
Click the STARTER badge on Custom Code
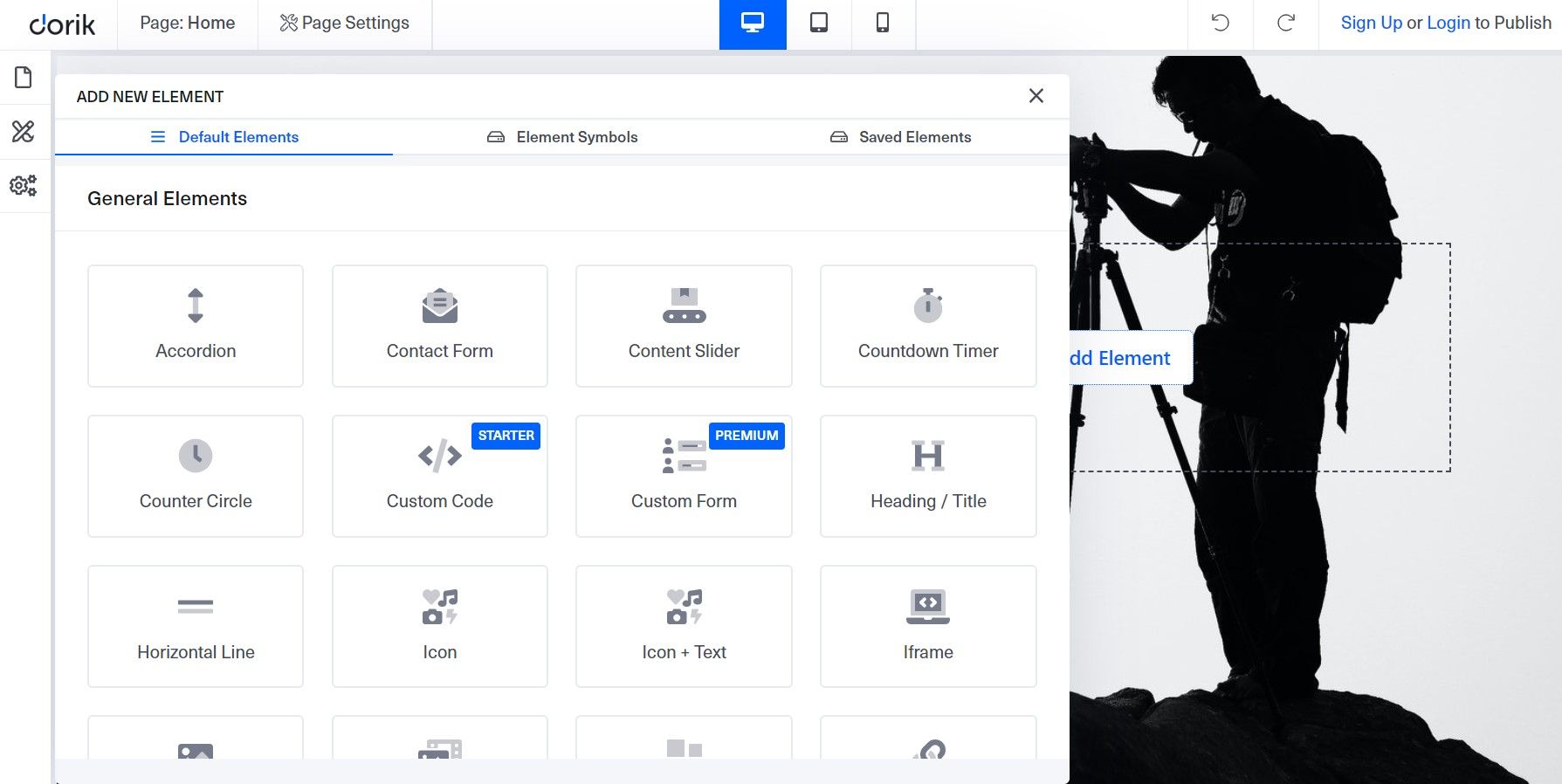(506, 436)
